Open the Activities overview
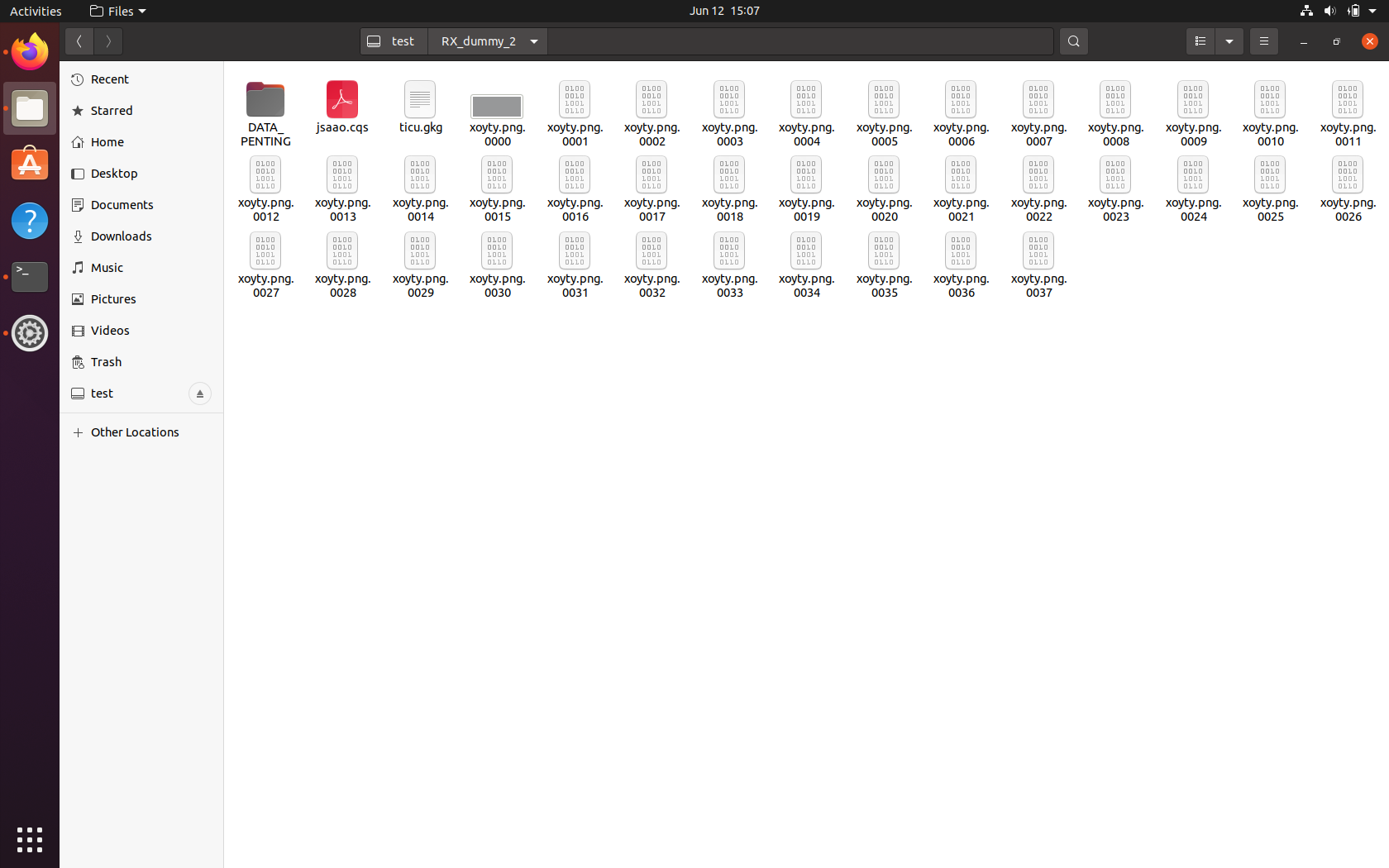Viewport: 1389px width, 868px height. 35,11
